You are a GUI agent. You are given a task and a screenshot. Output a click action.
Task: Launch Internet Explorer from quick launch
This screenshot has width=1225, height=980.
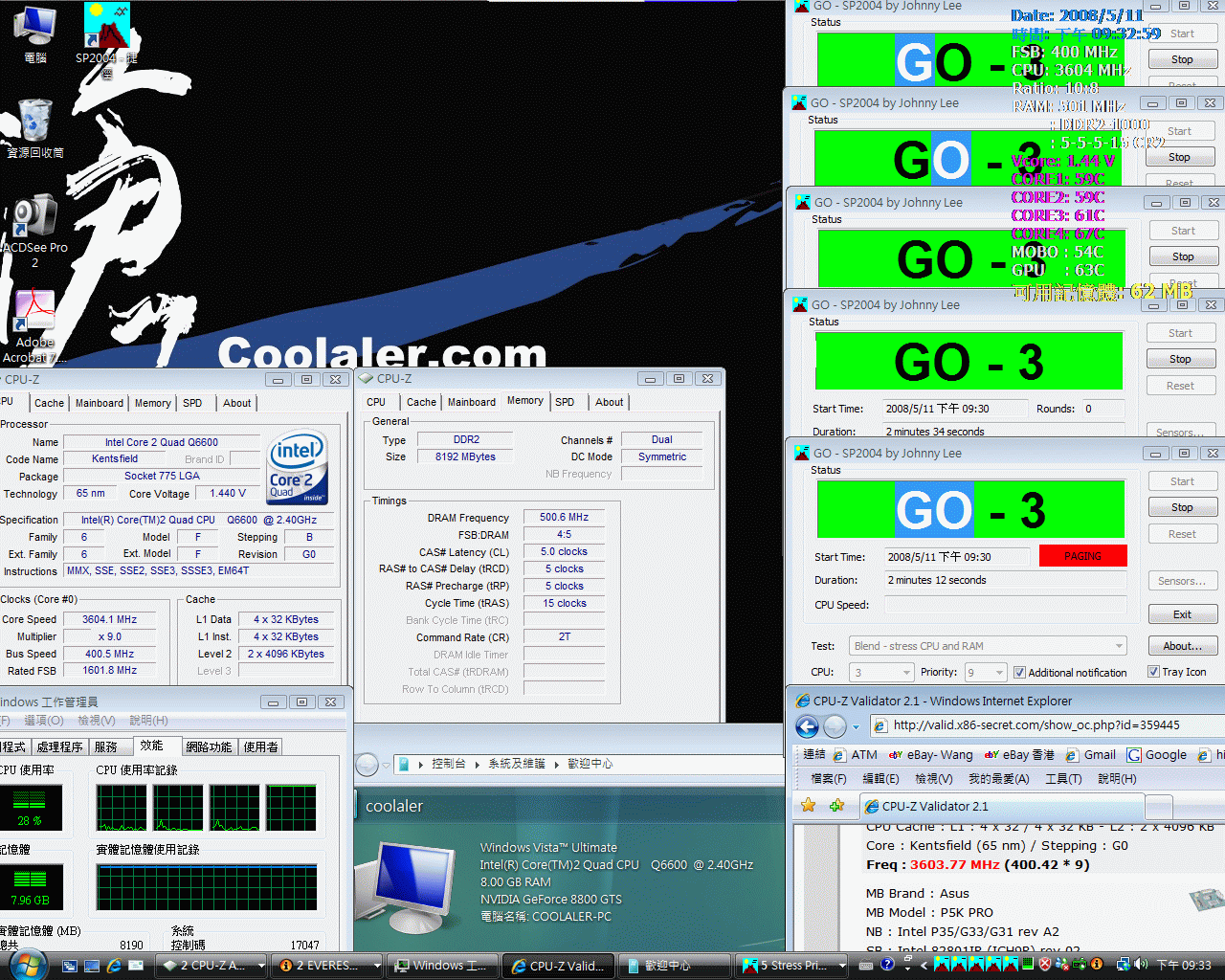[x=114, y=966]
